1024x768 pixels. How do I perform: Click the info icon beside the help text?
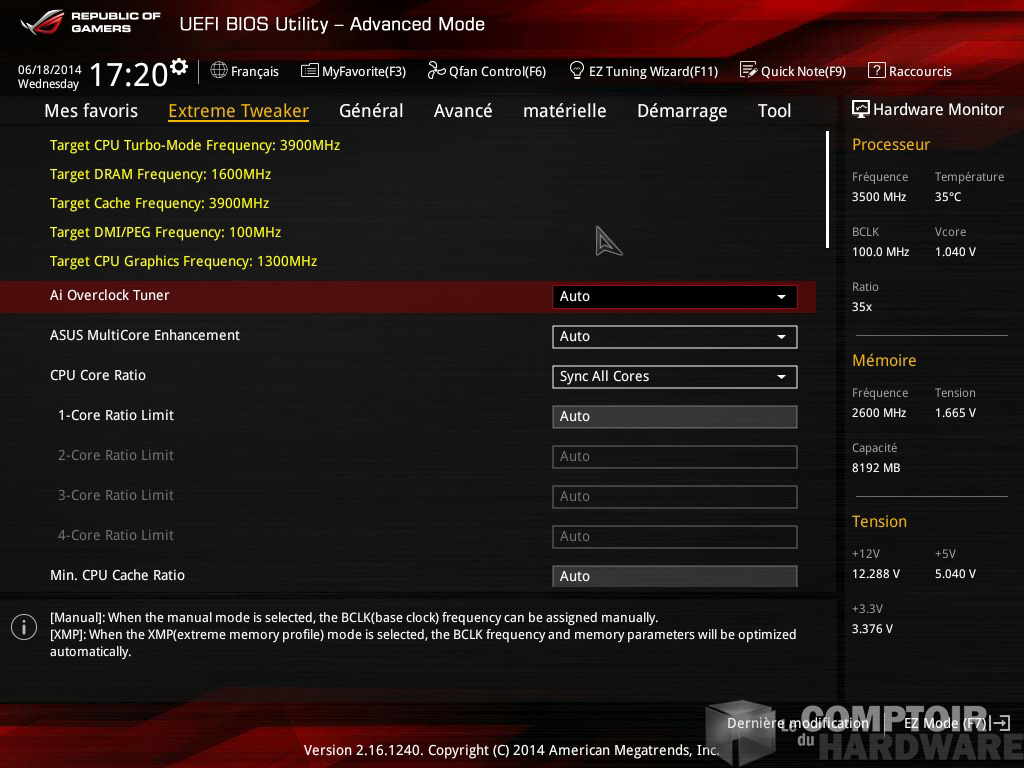(24, 627)
